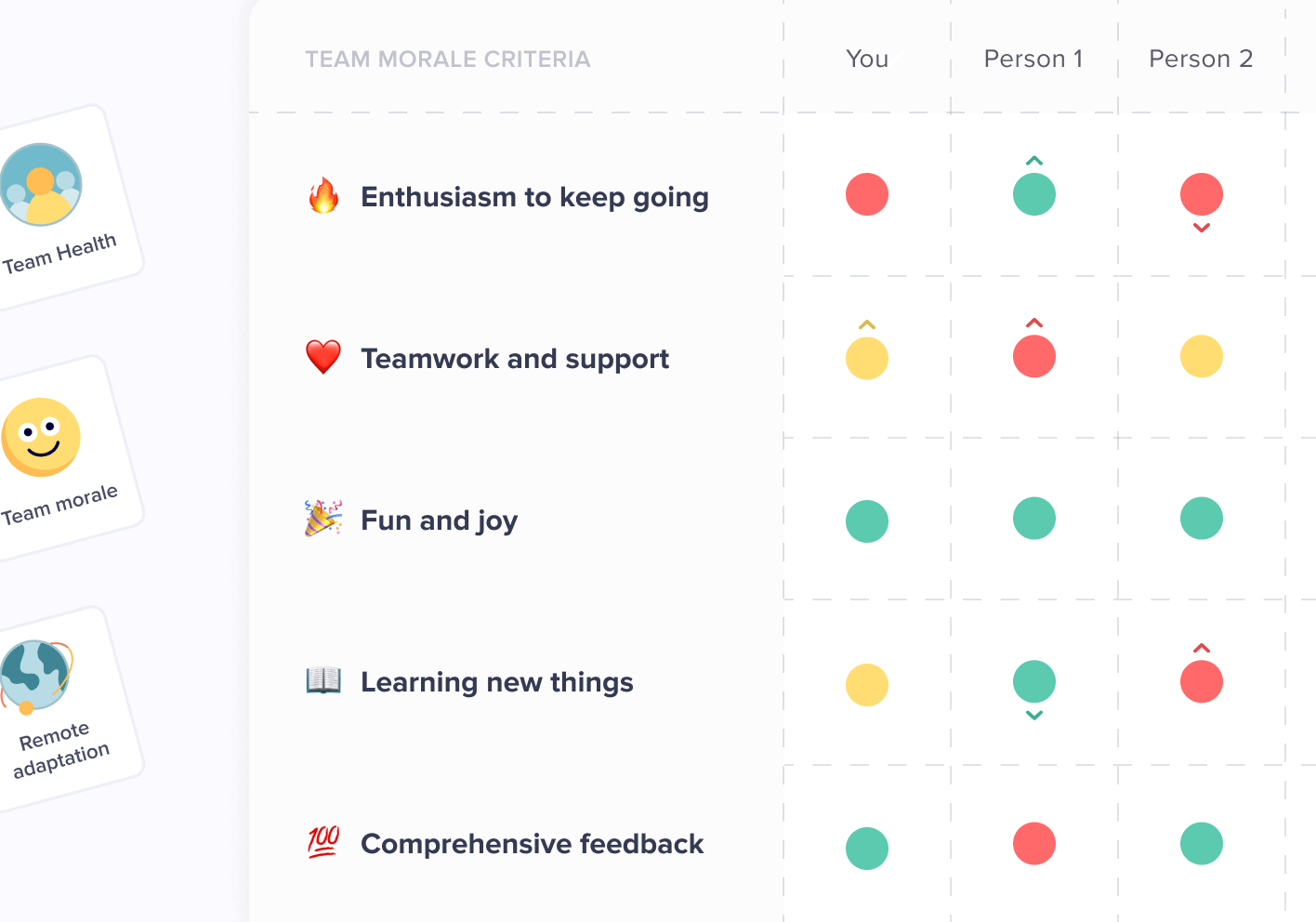Click the upward trend chevron above Person 1's Enthusiasm rating
This screenshot has height=922, width=1316.
(x=1033, y=160)
